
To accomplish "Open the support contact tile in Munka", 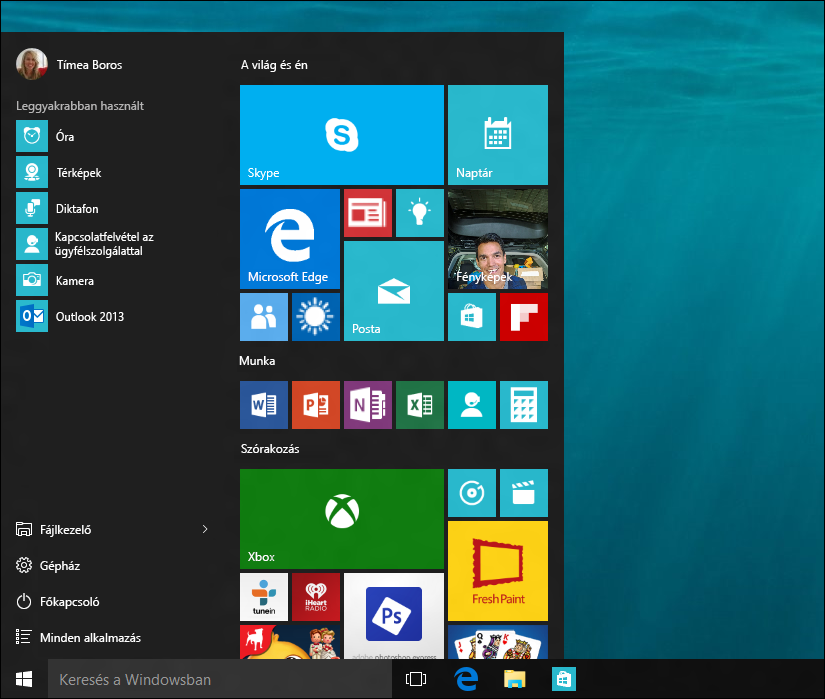I will pyautogui.click(x=472, y=405).
